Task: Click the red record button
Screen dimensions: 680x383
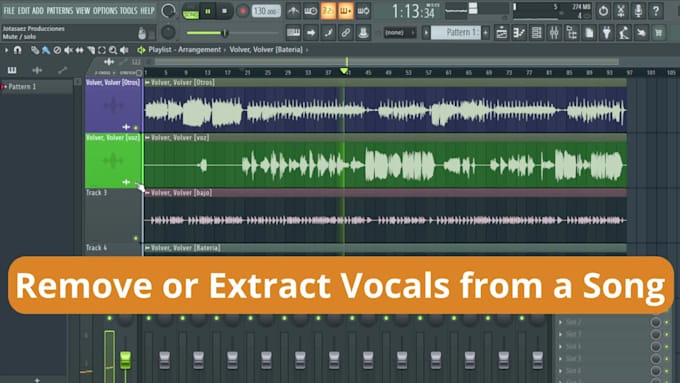Action: click(242, 11)
